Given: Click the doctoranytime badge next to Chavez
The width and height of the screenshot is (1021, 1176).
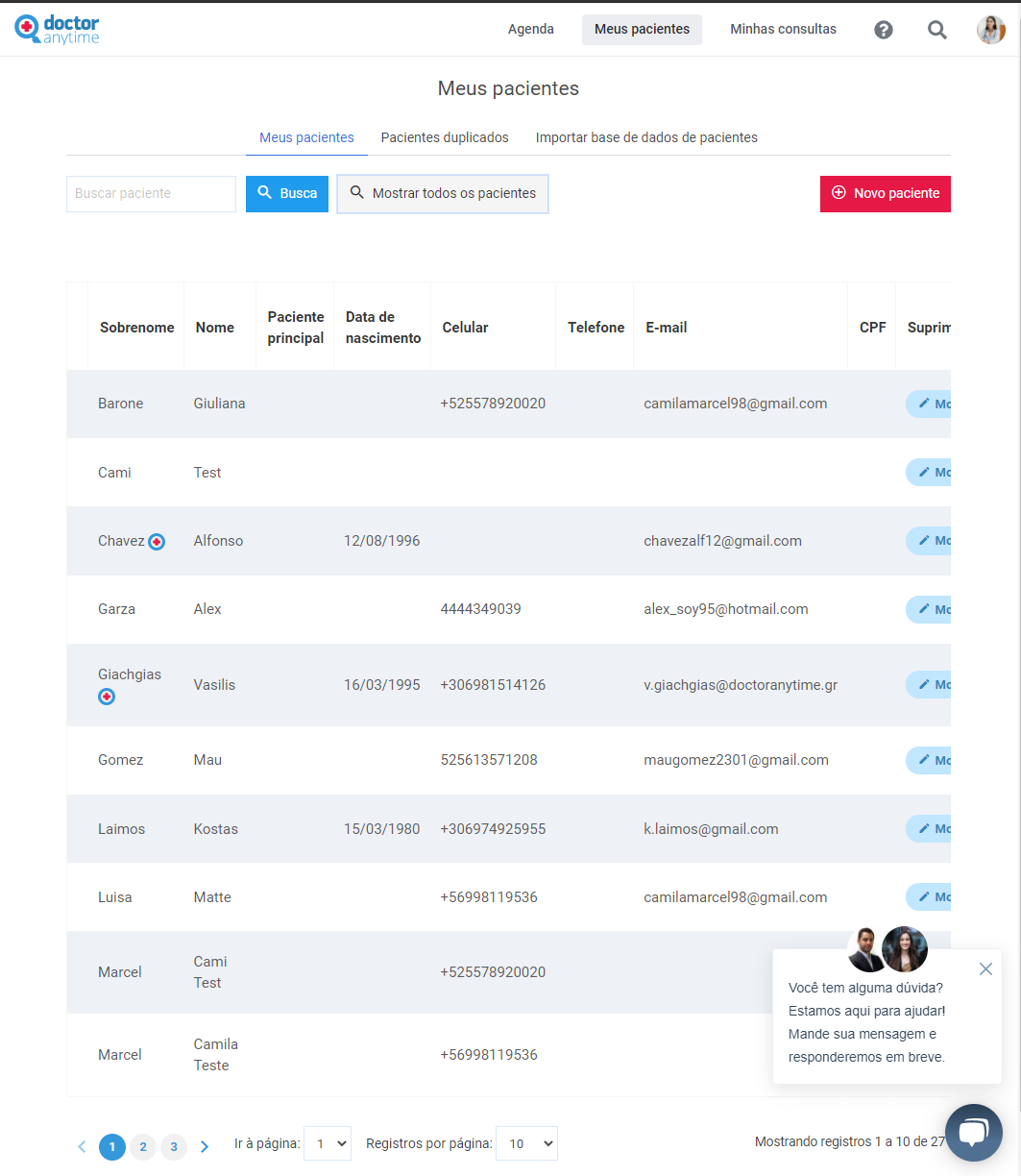Looking at the screenshot, I should (157, 542).
